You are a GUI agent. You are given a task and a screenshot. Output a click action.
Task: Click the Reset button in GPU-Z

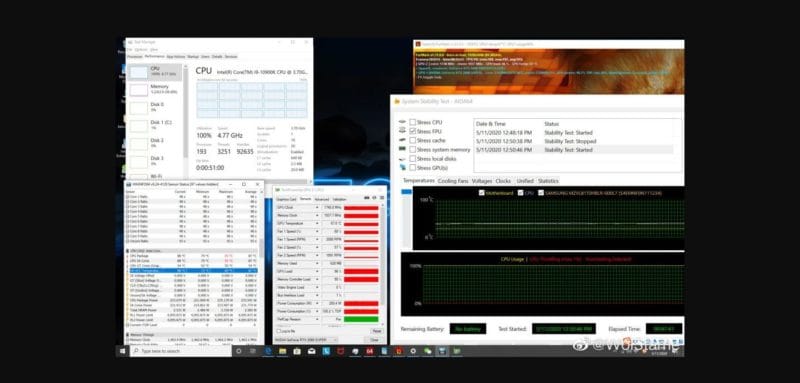[x=376, y=331]
